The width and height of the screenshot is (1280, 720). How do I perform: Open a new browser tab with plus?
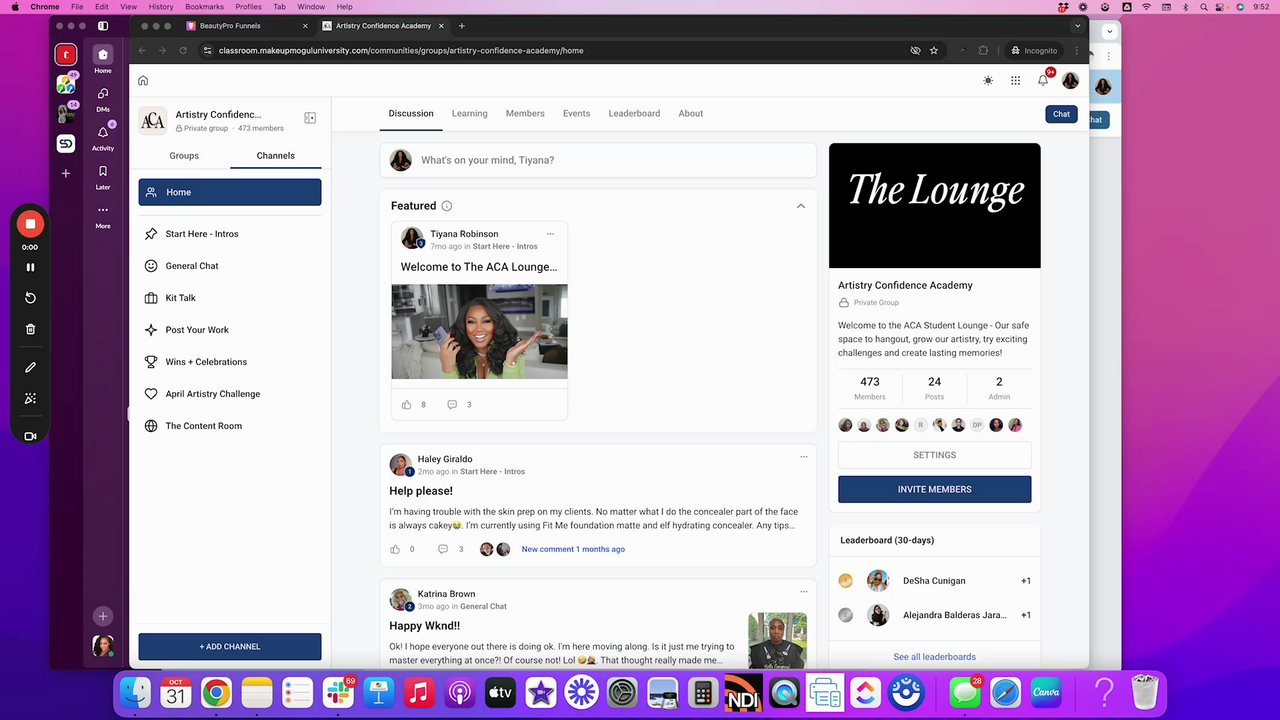pyautogui.click(x=461, y=26)
